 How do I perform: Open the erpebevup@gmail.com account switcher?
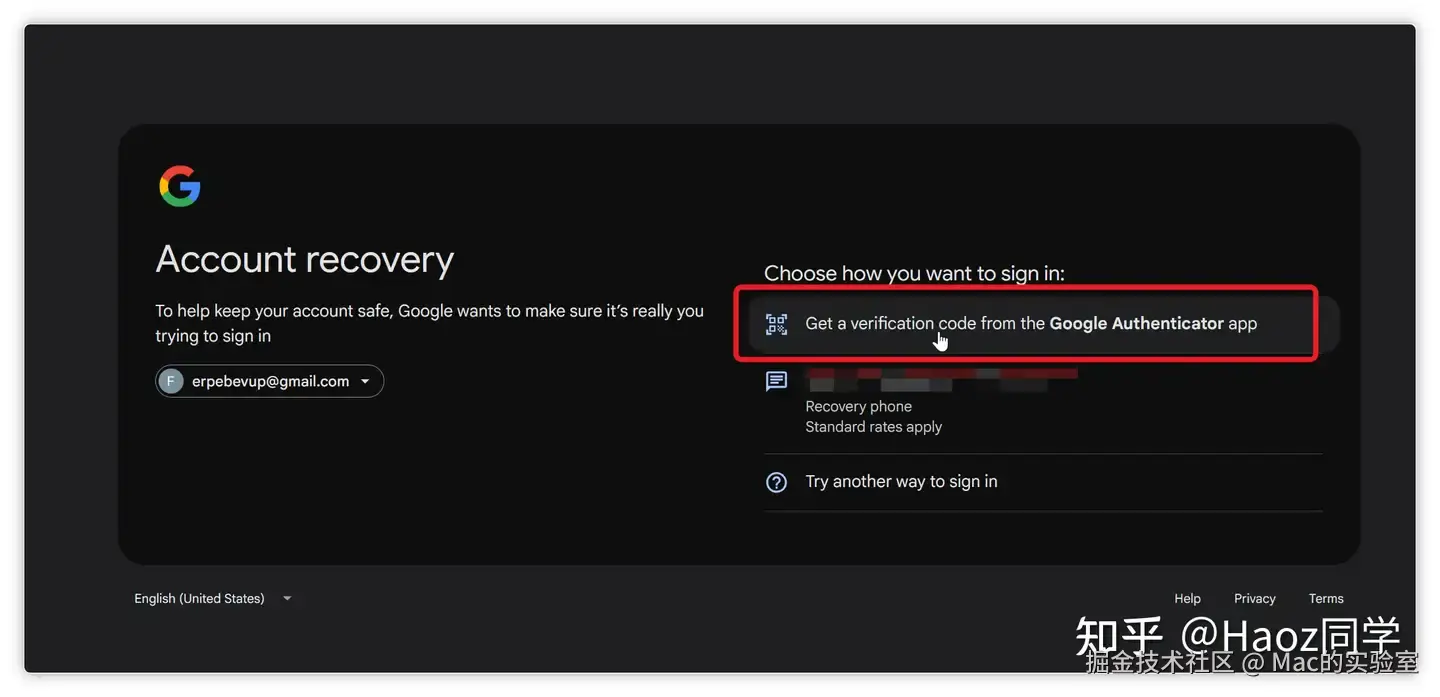coord(269,381)
